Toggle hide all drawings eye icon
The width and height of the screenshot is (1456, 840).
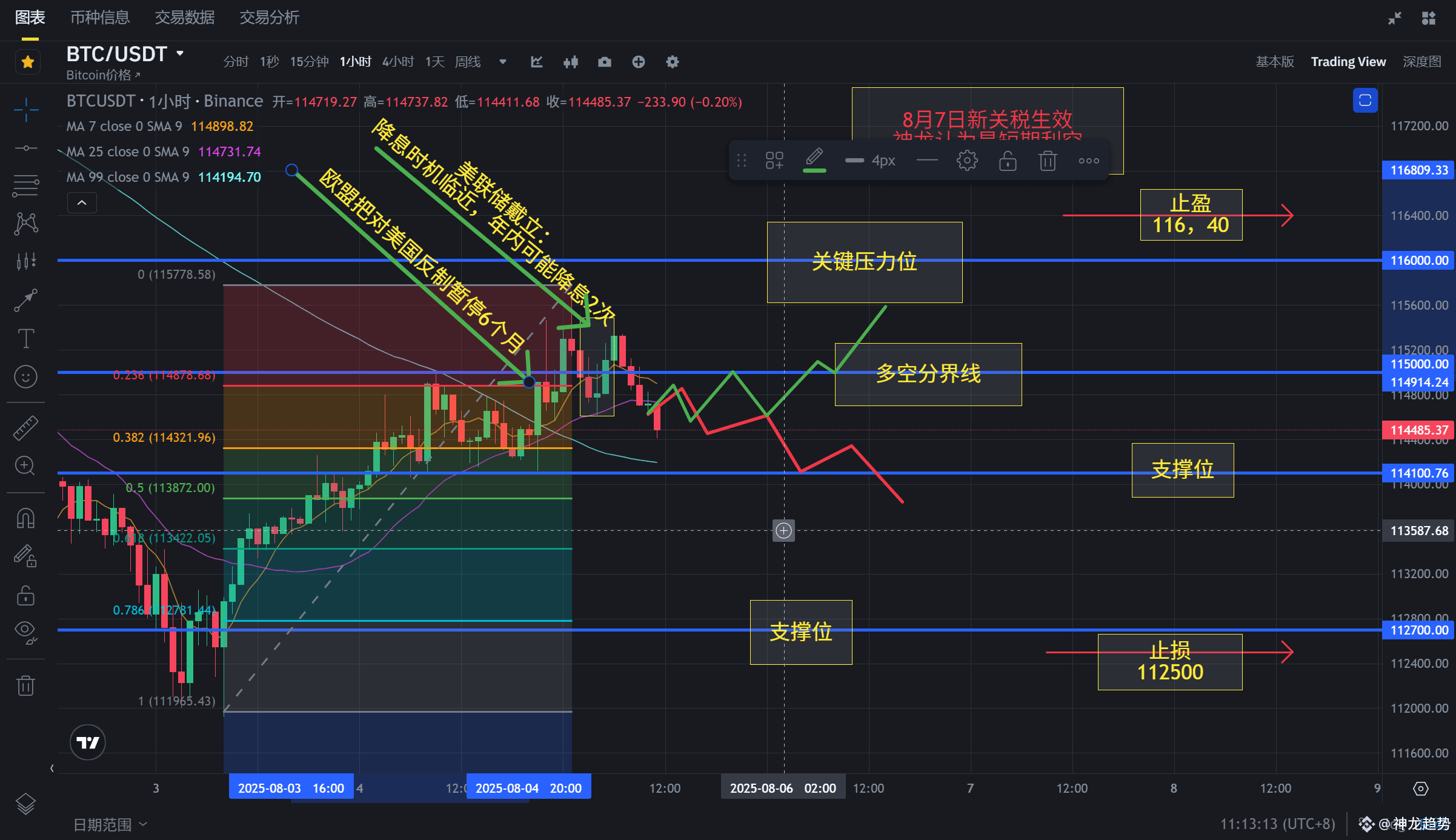click(x=26, y=632)
